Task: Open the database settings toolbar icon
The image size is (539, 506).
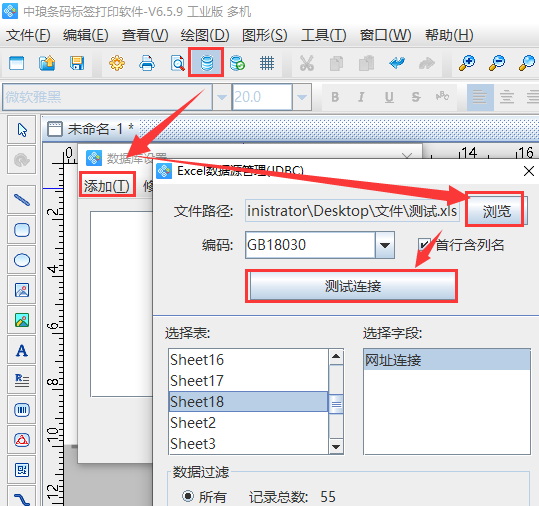Action: [206, 63]
